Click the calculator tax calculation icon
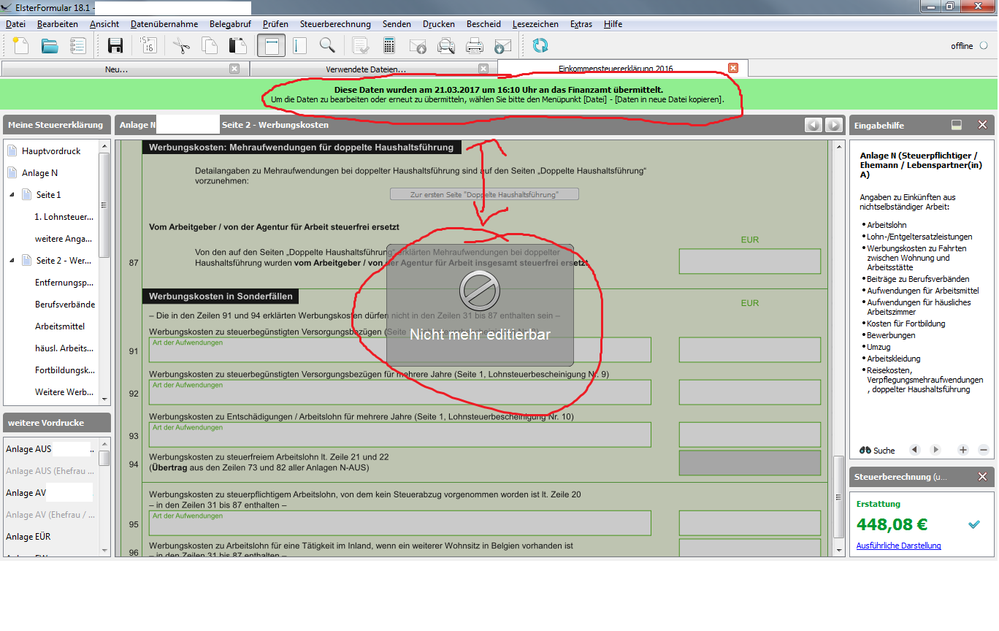 pyautogui.click(x=389, y=45)
